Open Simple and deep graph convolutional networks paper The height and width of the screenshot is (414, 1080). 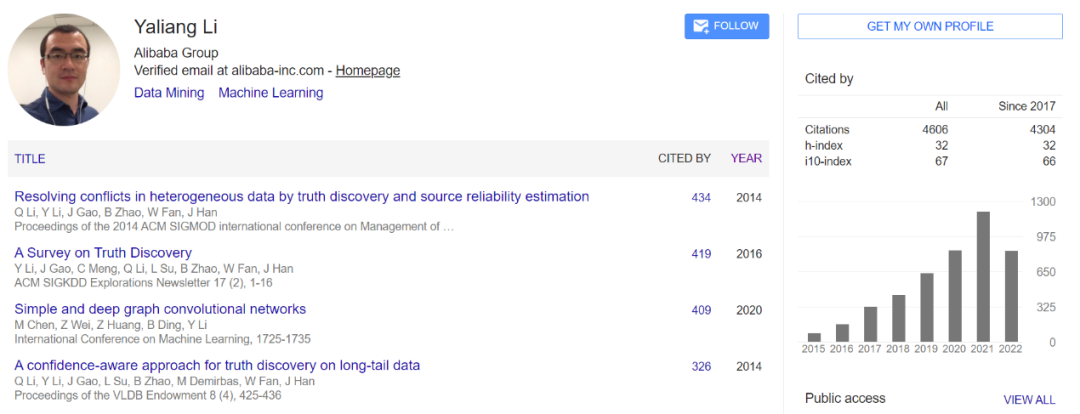click(x=160, y=309)
